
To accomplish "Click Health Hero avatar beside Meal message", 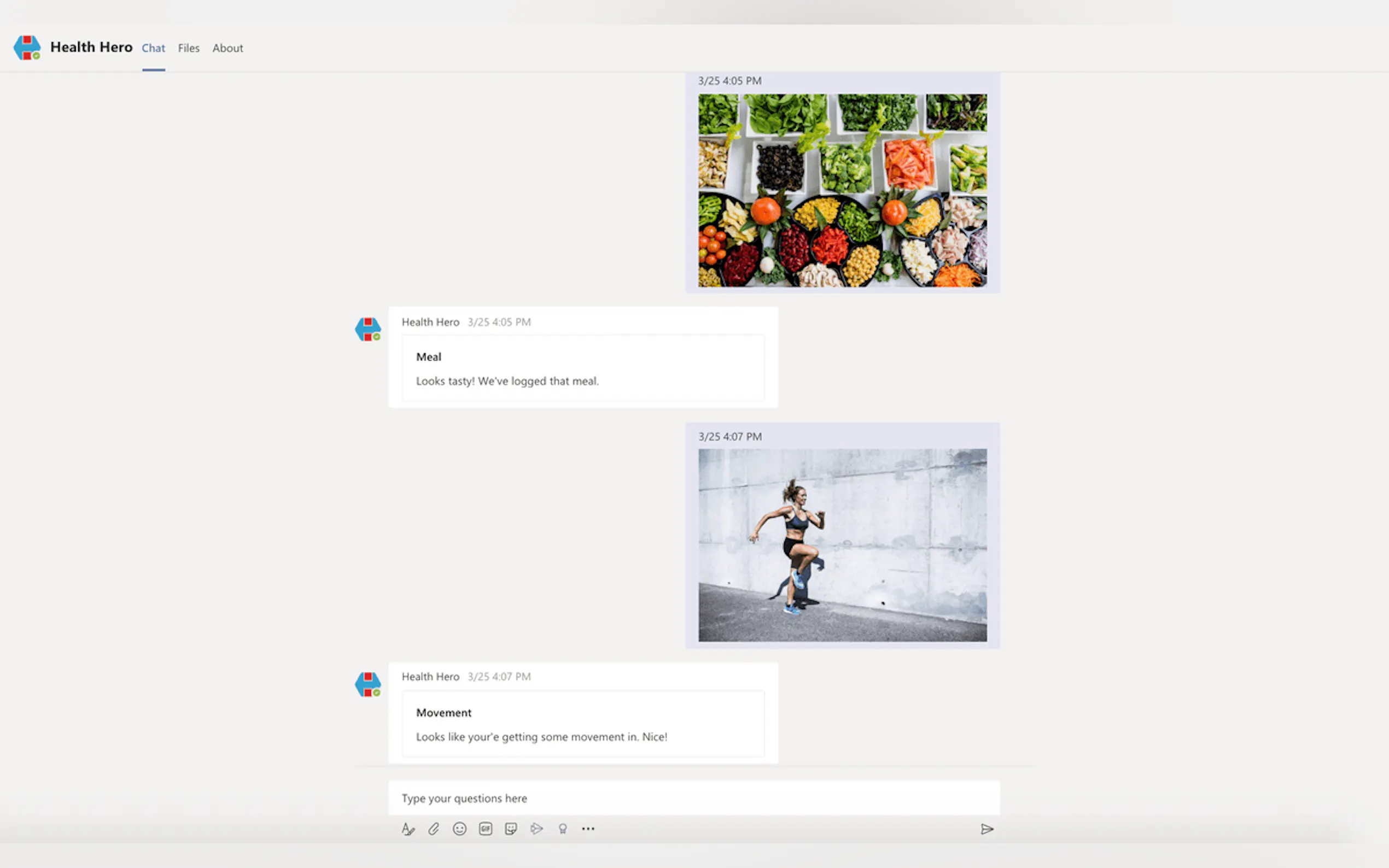I will [x=367, y=330].
